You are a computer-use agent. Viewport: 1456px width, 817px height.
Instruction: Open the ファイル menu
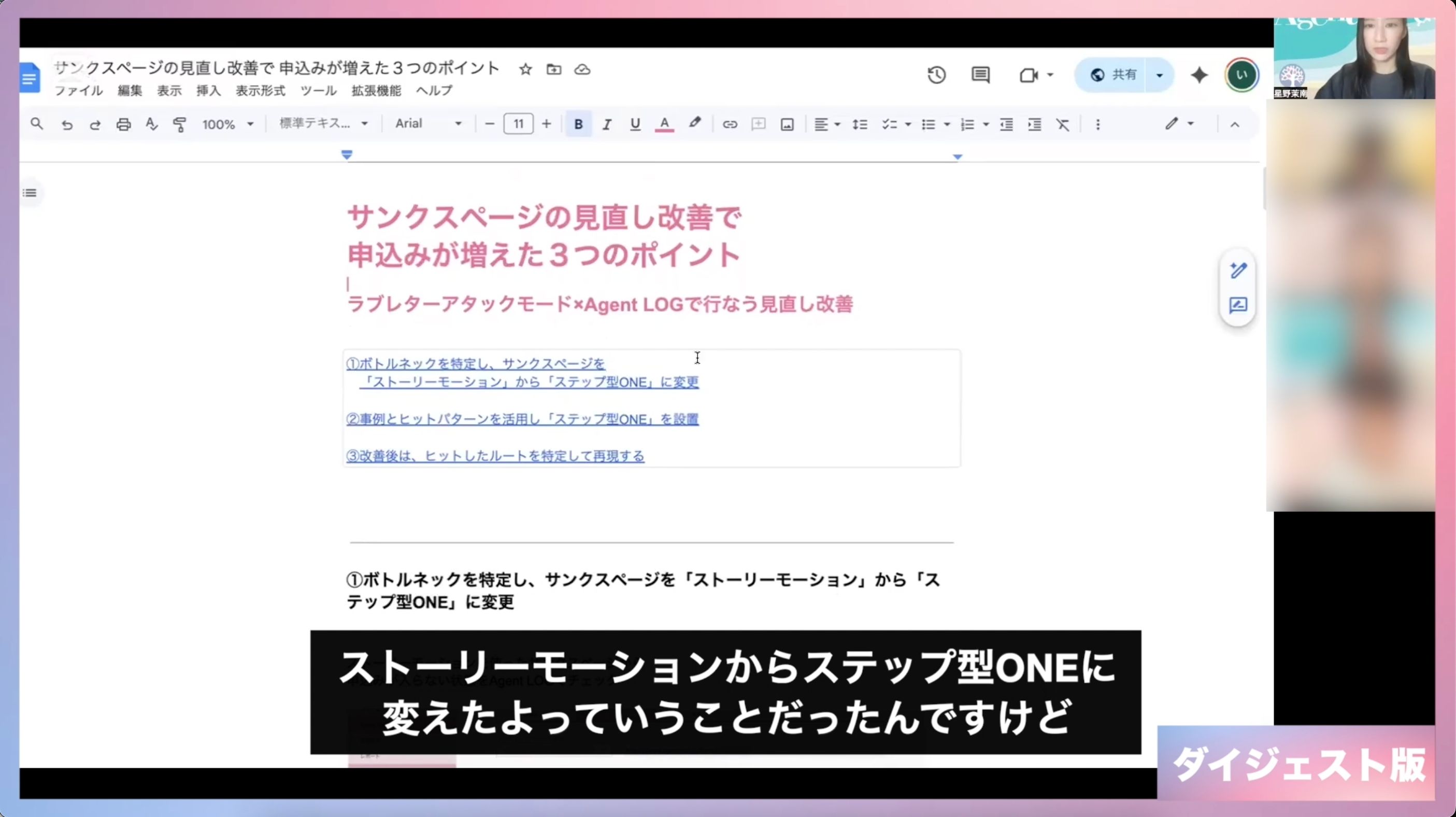point(78,91)
